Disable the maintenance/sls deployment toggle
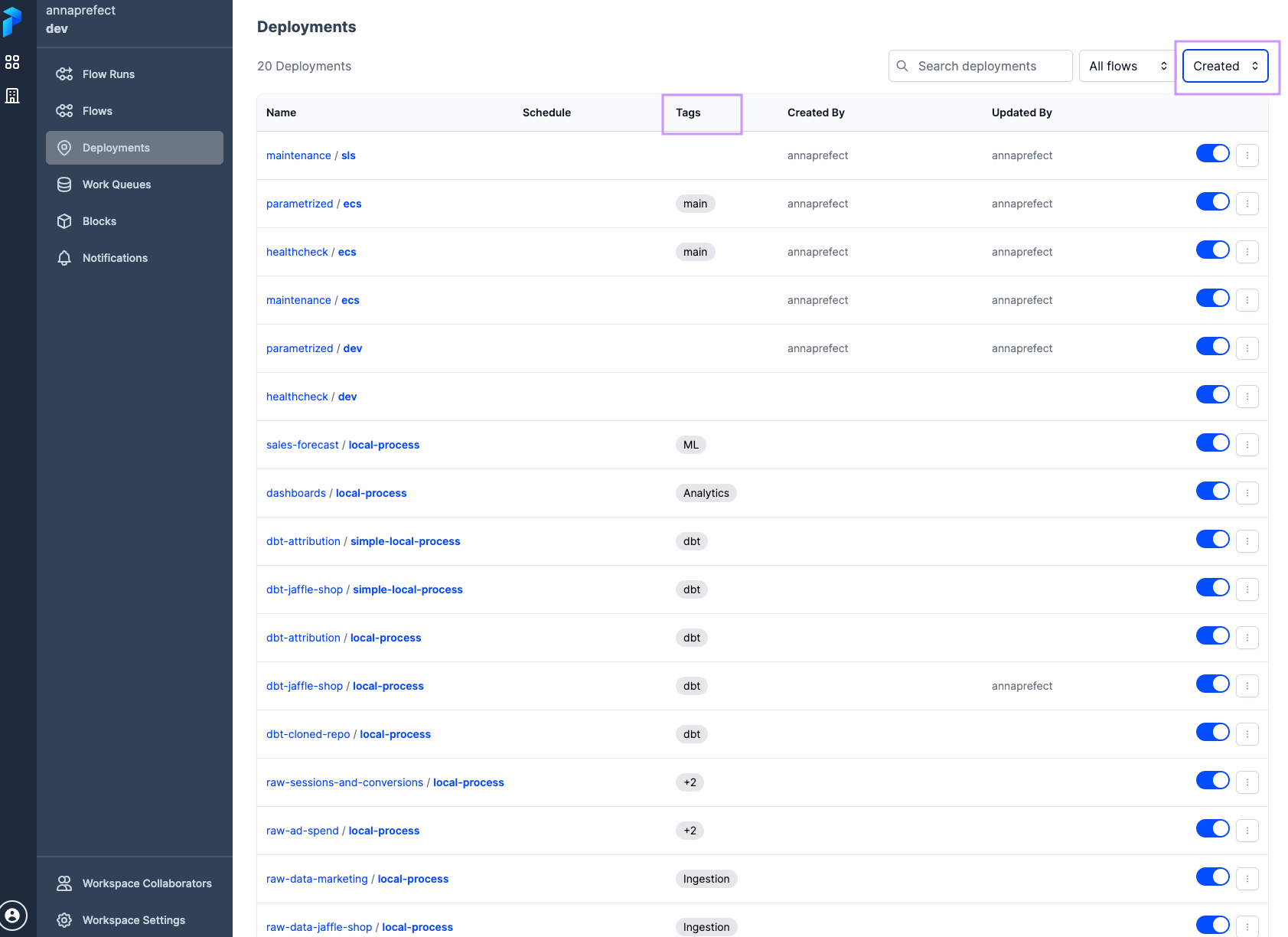 point(1212,153)
